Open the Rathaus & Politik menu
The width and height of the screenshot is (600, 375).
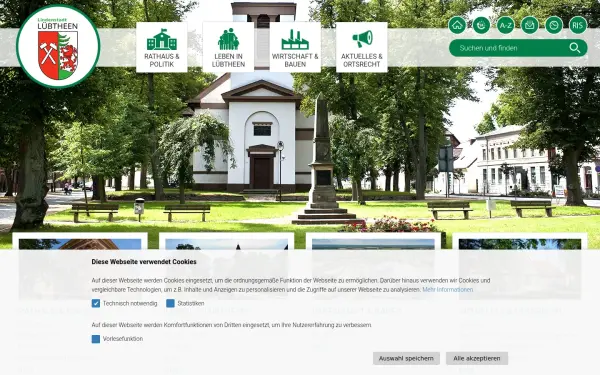click(x=161, y=47)
